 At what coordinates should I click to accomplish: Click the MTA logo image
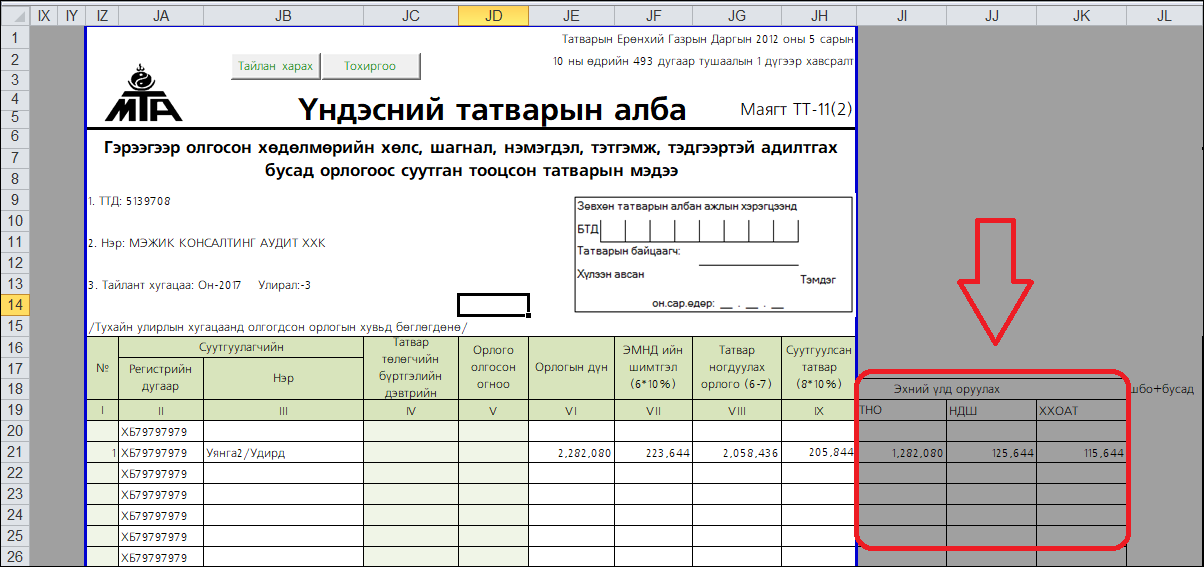(x=143, y=94)
